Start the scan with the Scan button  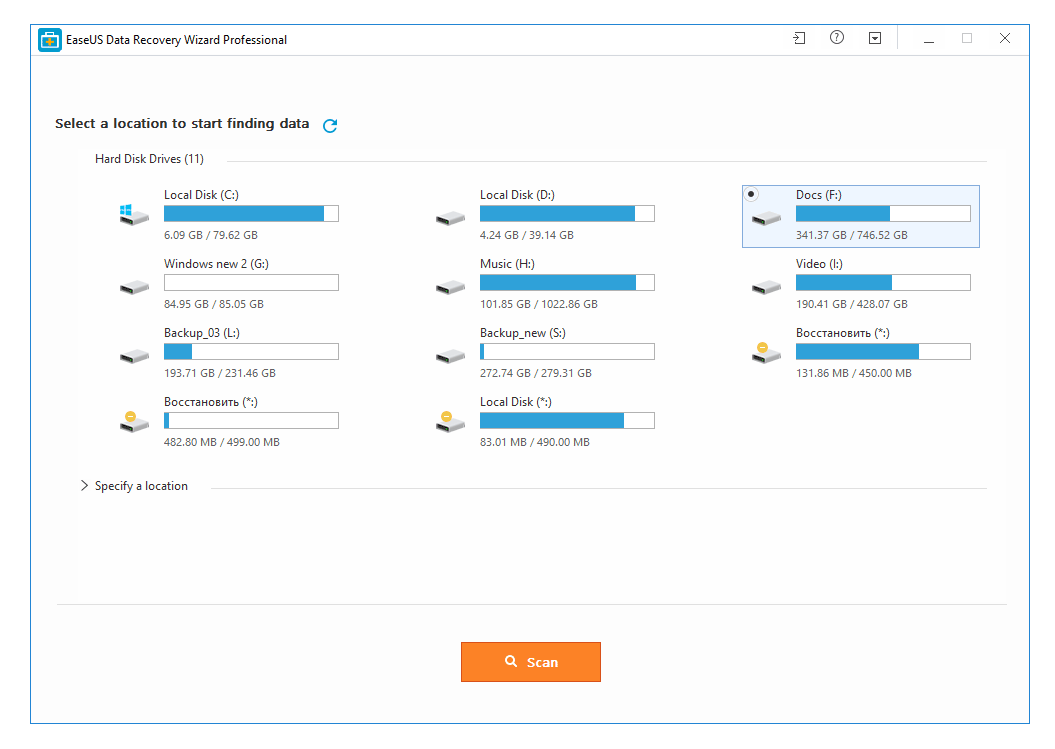click(531, 662)
